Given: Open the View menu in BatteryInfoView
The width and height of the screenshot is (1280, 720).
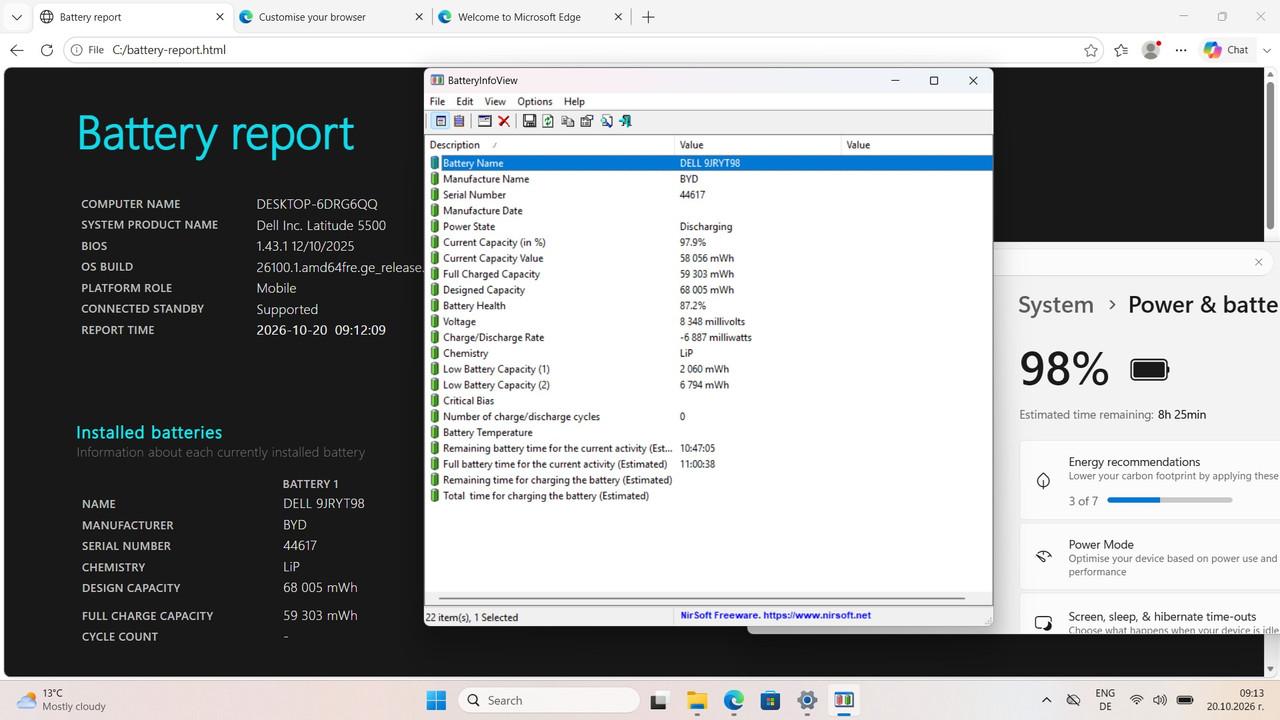Looking at the screenshot, I should (x=495, y=101).
